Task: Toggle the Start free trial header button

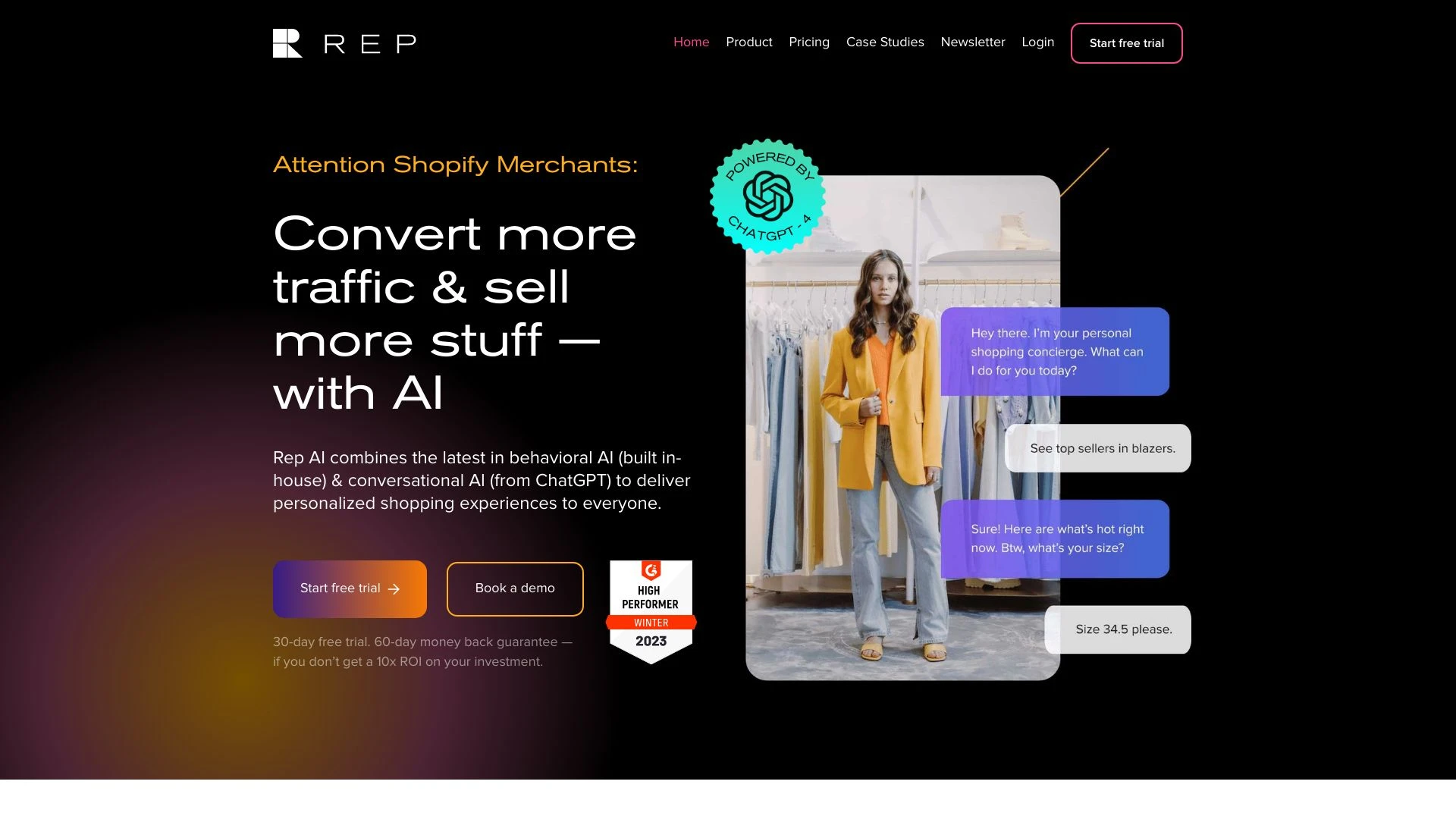Action: (x=1125, y=42)
